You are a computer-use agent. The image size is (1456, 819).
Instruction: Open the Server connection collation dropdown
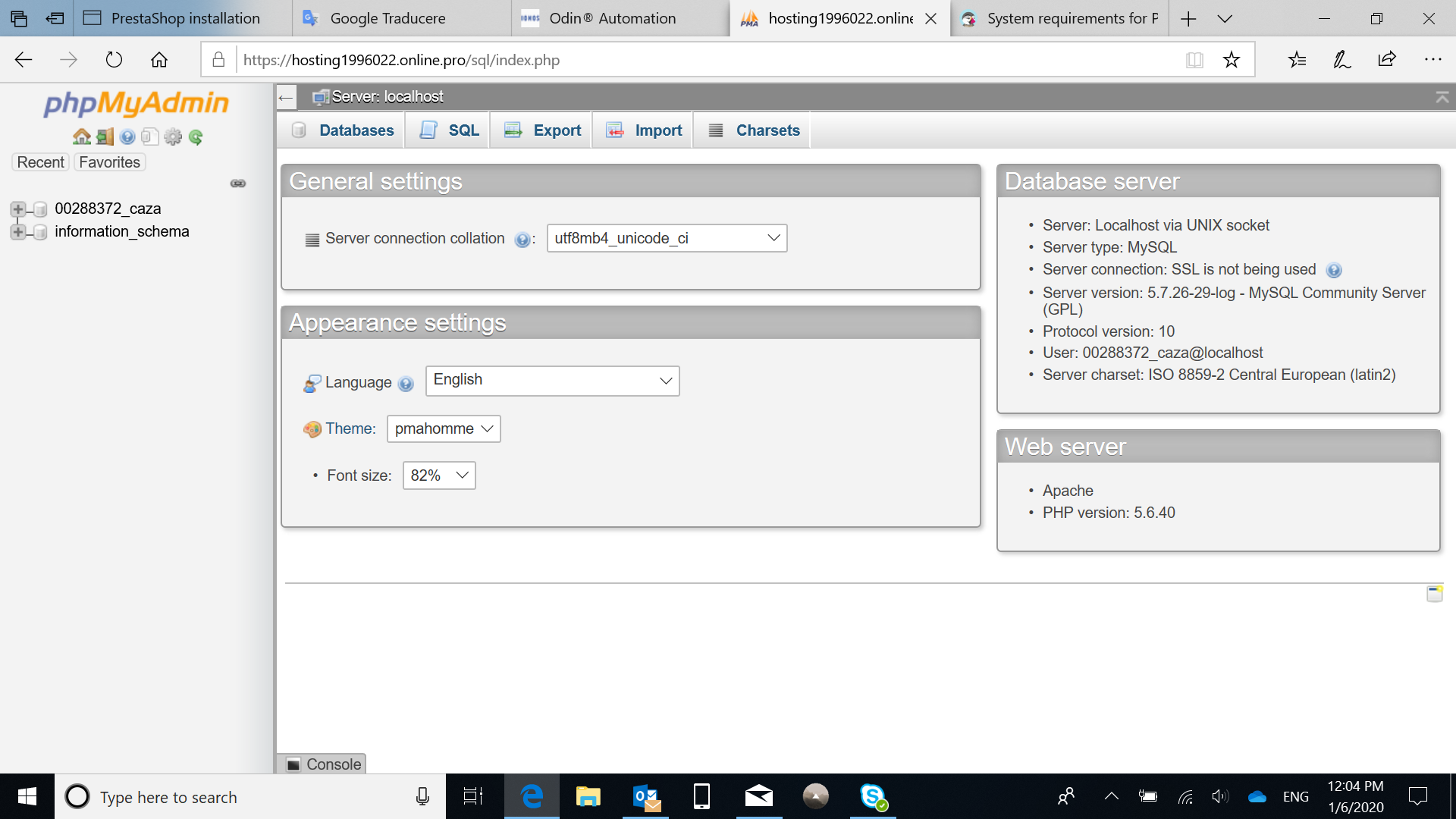667,238
